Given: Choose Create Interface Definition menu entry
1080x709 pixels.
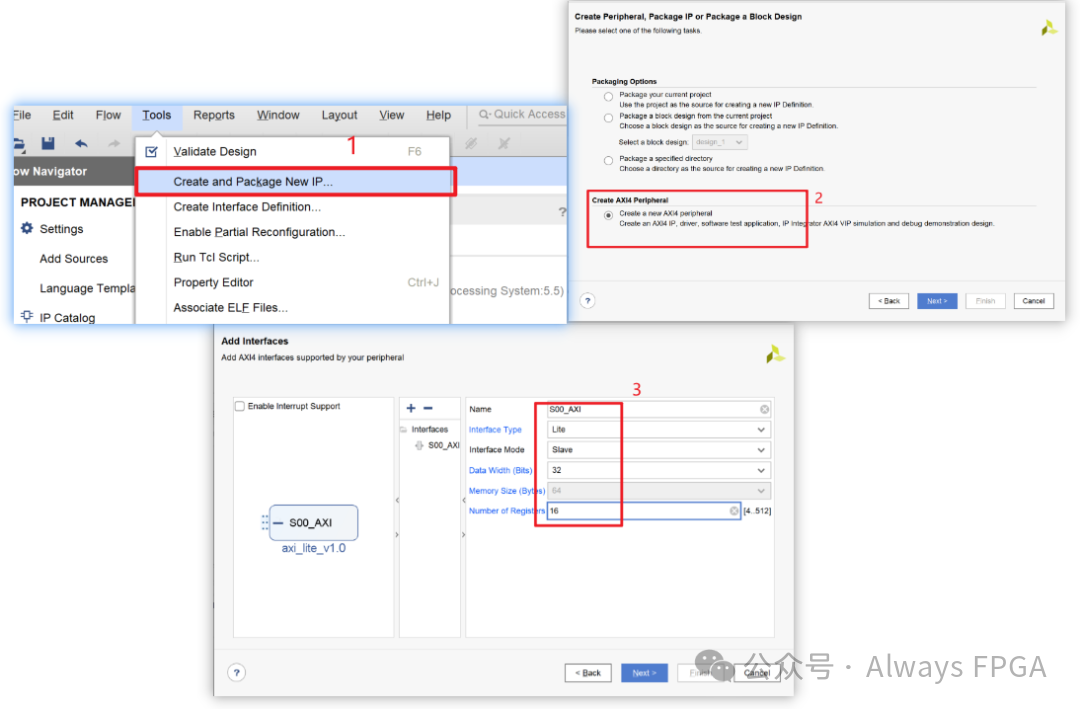Looking at the screenshot, I should 293,207.
